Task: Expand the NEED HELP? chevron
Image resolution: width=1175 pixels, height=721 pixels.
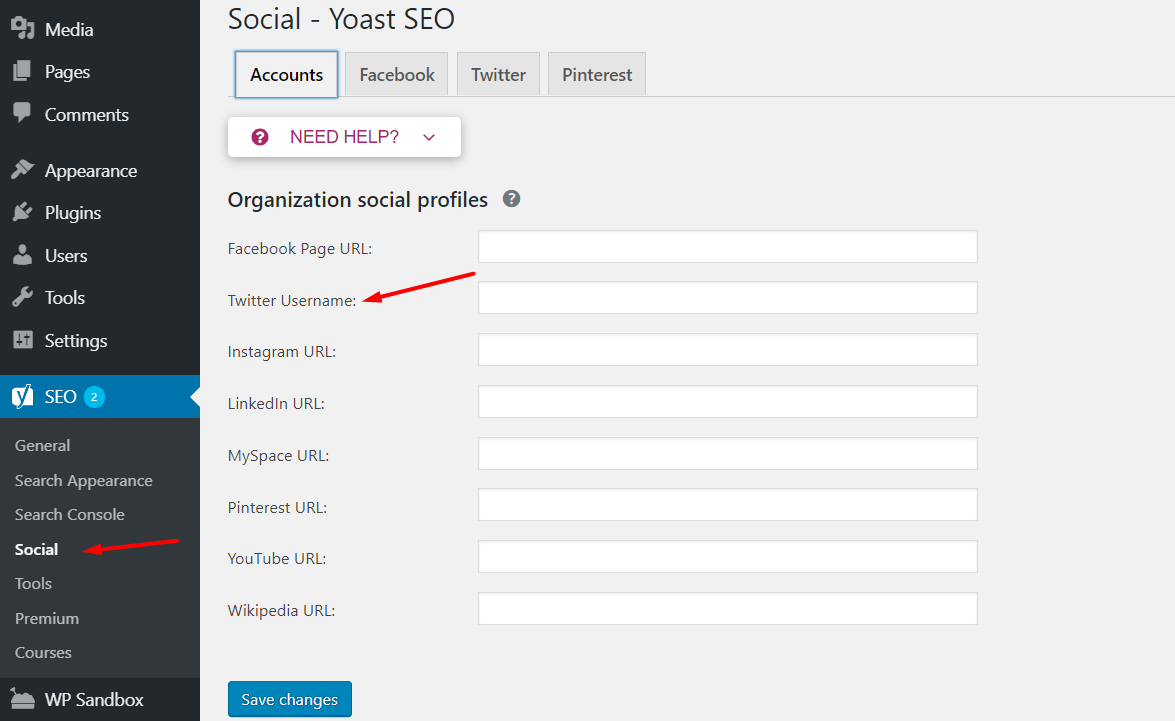Action: (429, 138)
